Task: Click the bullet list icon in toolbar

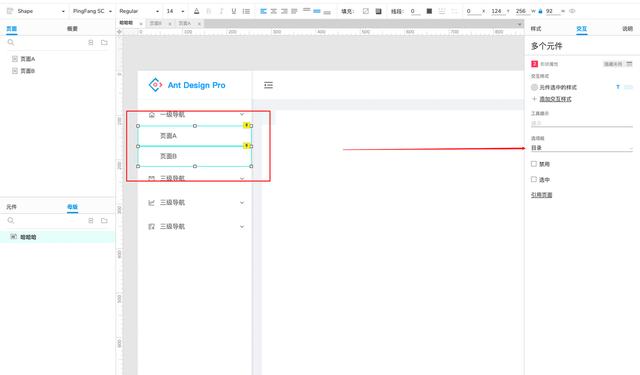Action: point(246,11)
